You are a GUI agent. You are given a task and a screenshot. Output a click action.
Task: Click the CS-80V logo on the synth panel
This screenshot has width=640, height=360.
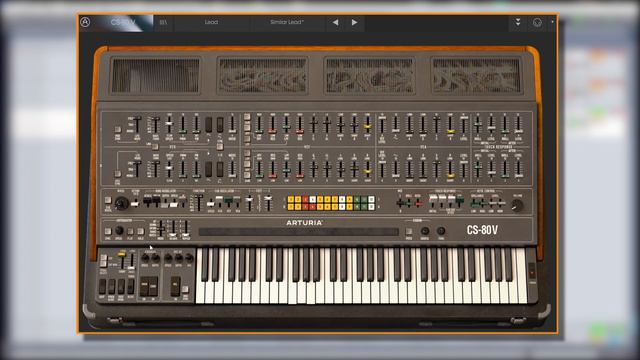click(482, 230)
